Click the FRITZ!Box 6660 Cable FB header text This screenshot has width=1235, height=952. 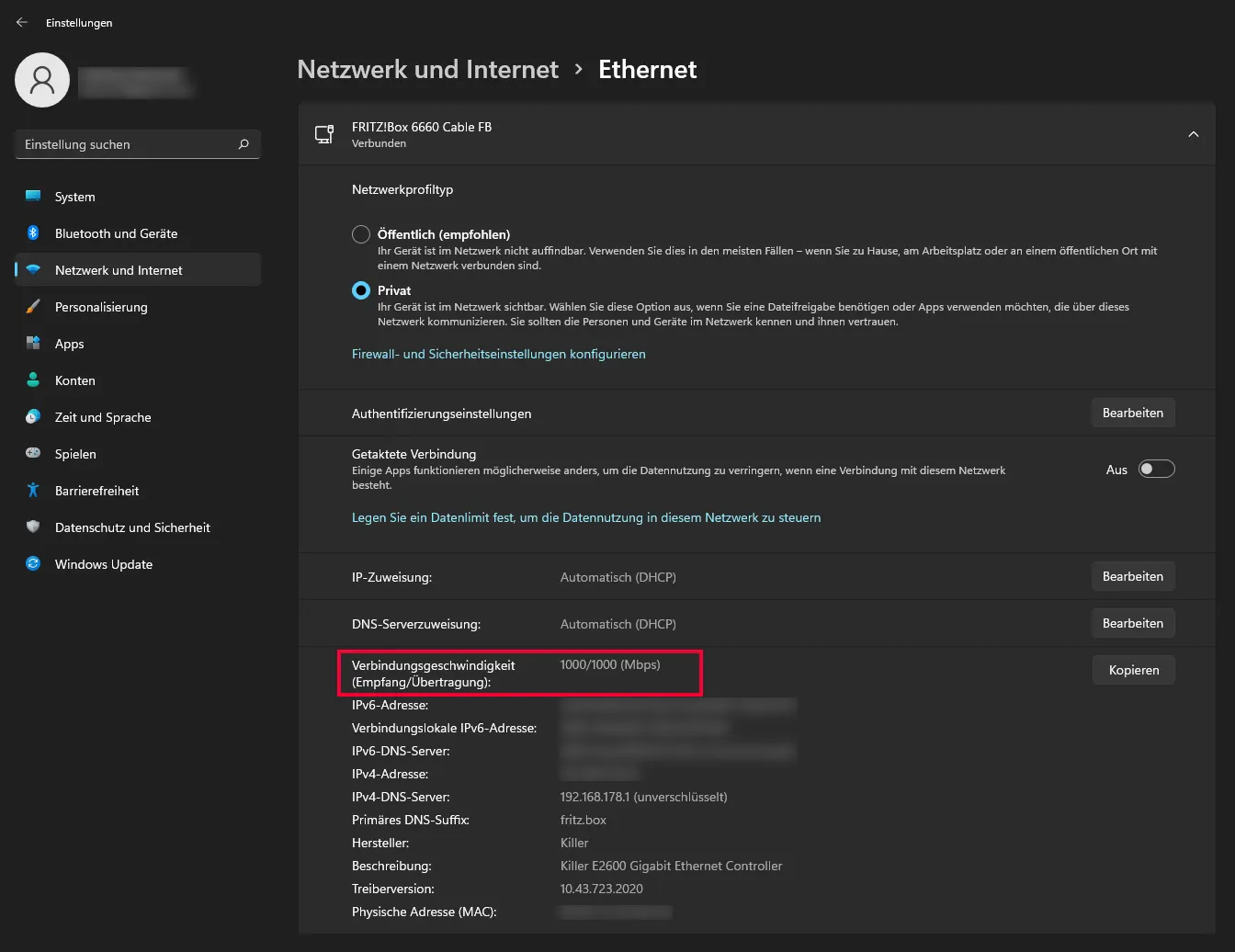point(422,127)
